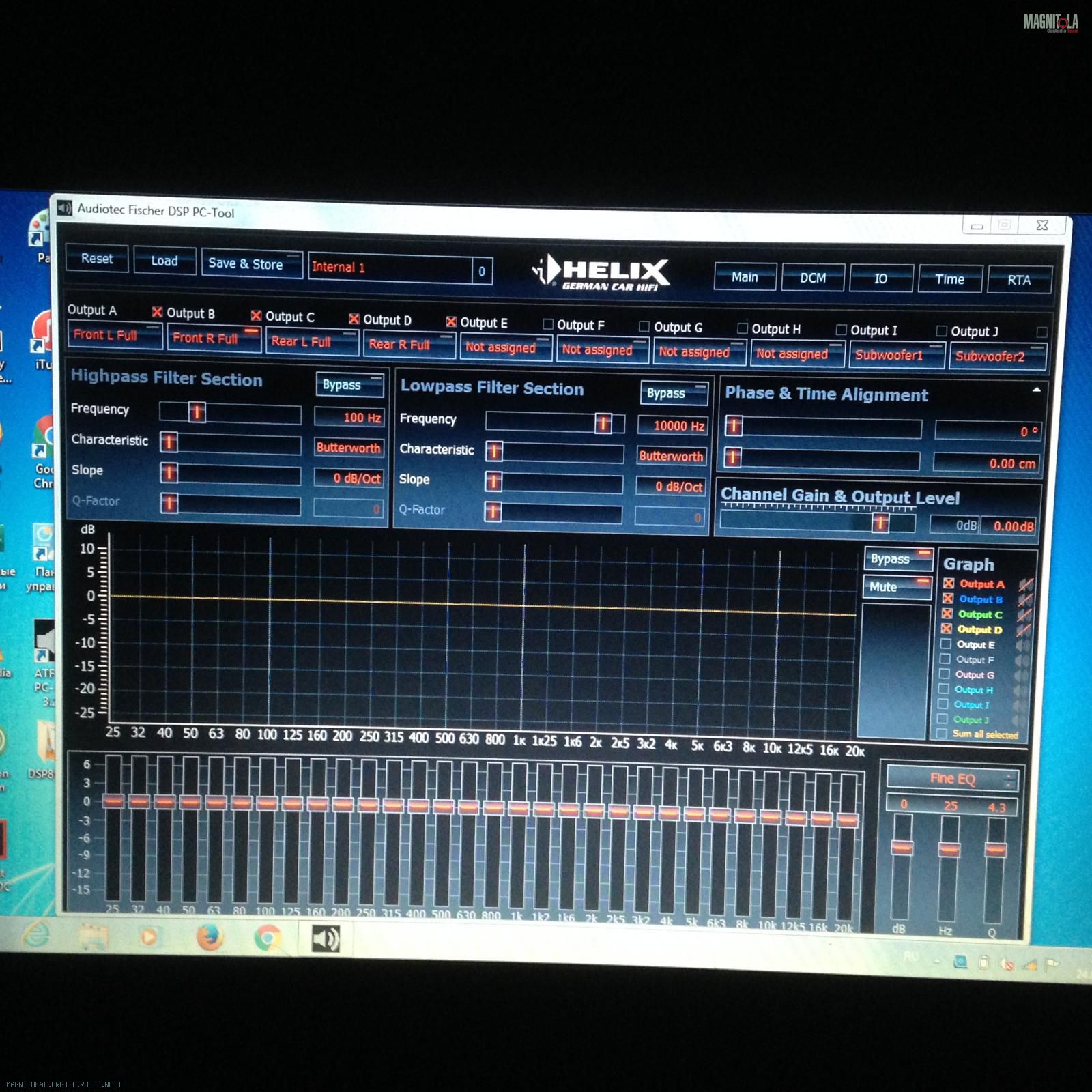Enable Sum all selected checkbox

click(x=942, y=734)
